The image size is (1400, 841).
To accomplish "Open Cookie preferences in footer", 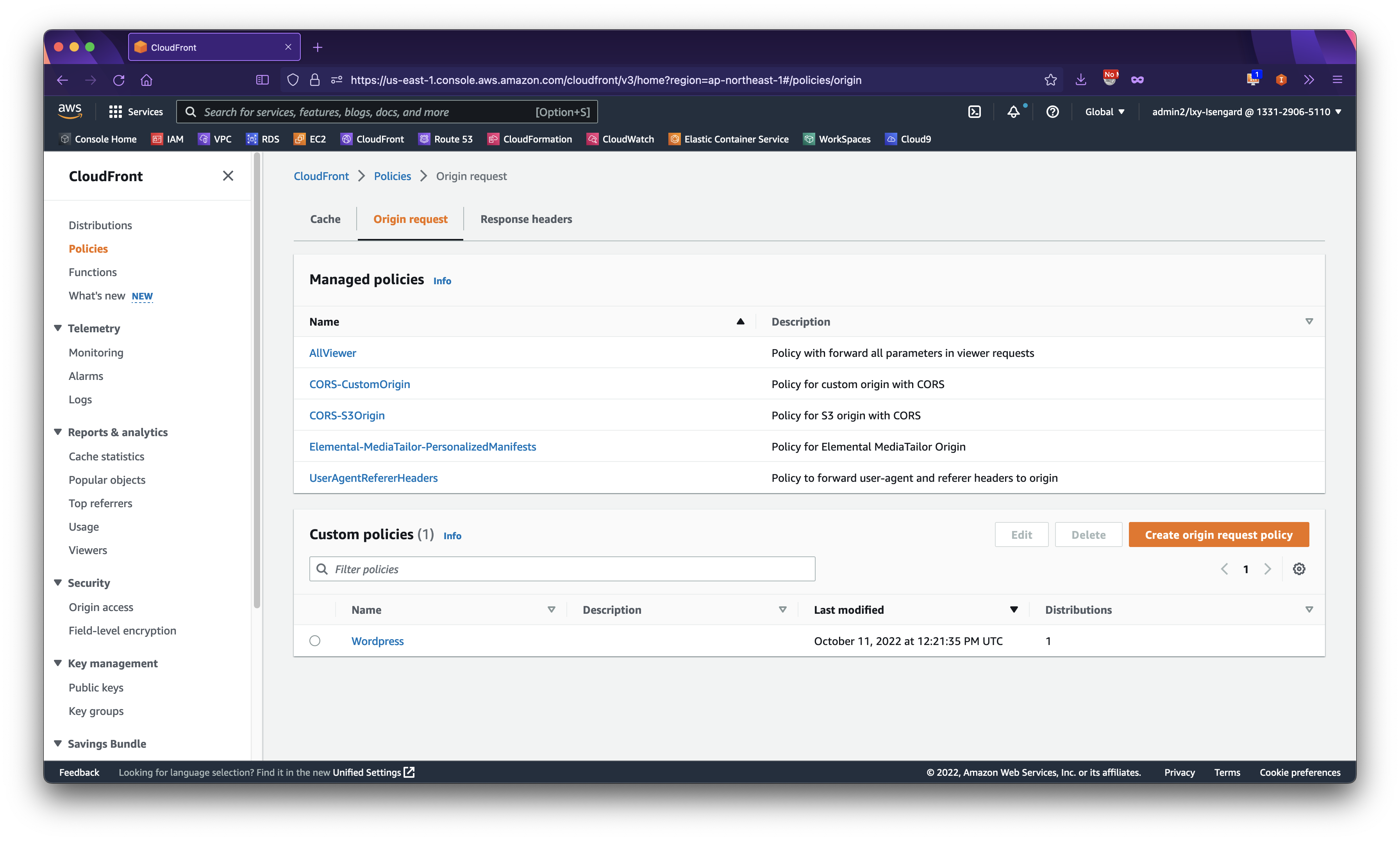I will pyautogui.click(x=1300, y=772).
